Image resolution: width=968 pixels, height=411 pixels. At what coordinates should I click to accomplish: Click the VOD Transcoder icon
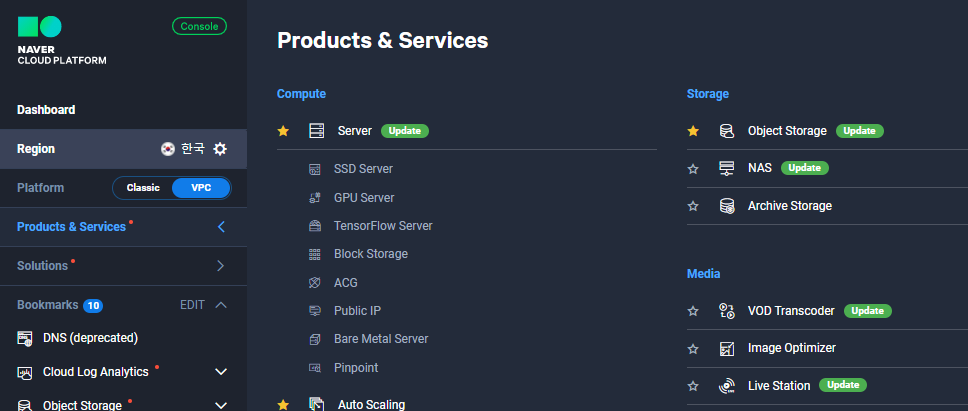tap(727, 311)
